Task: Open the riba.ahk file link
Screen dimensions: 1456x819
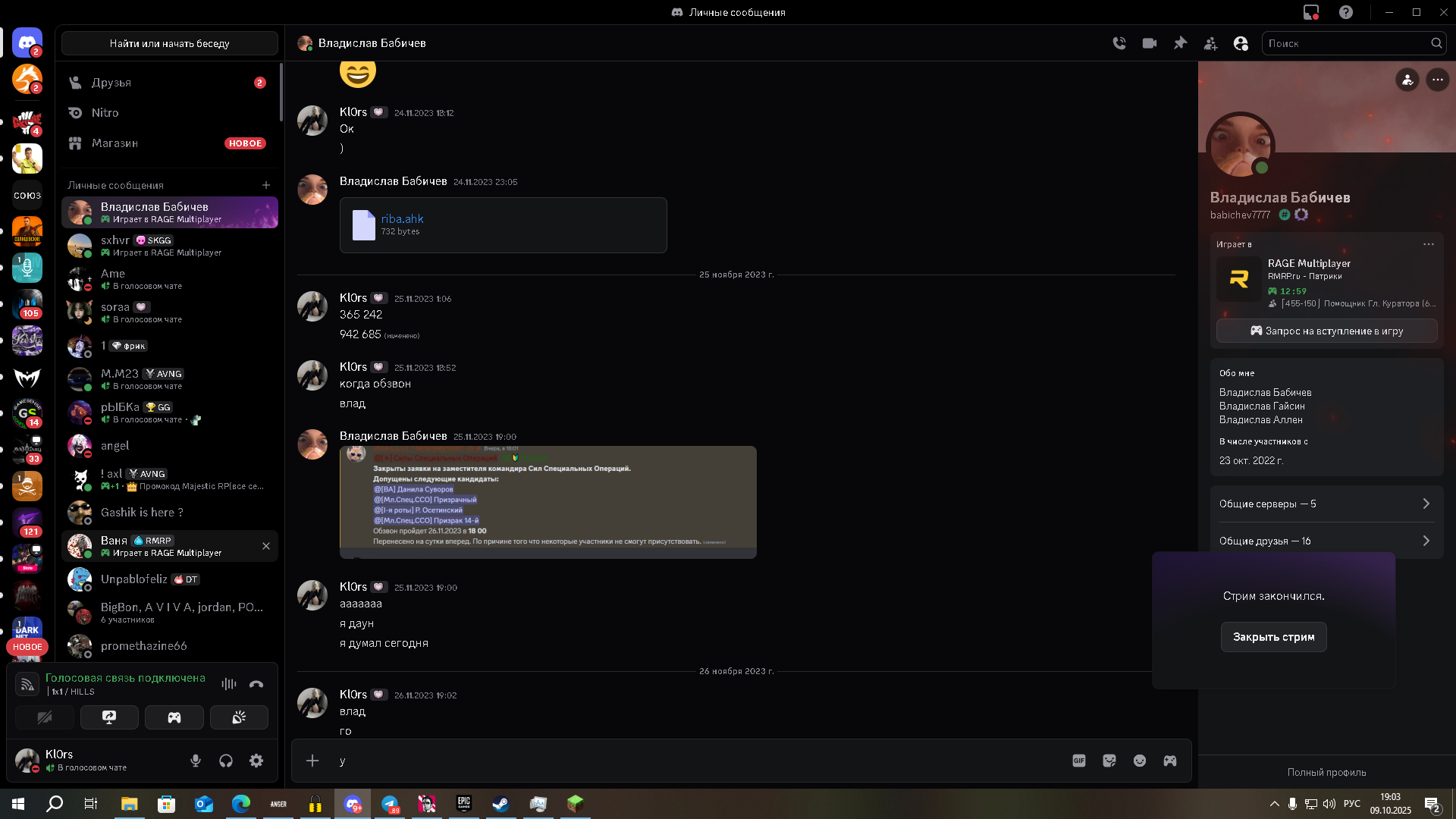Action: pos(402,218)
